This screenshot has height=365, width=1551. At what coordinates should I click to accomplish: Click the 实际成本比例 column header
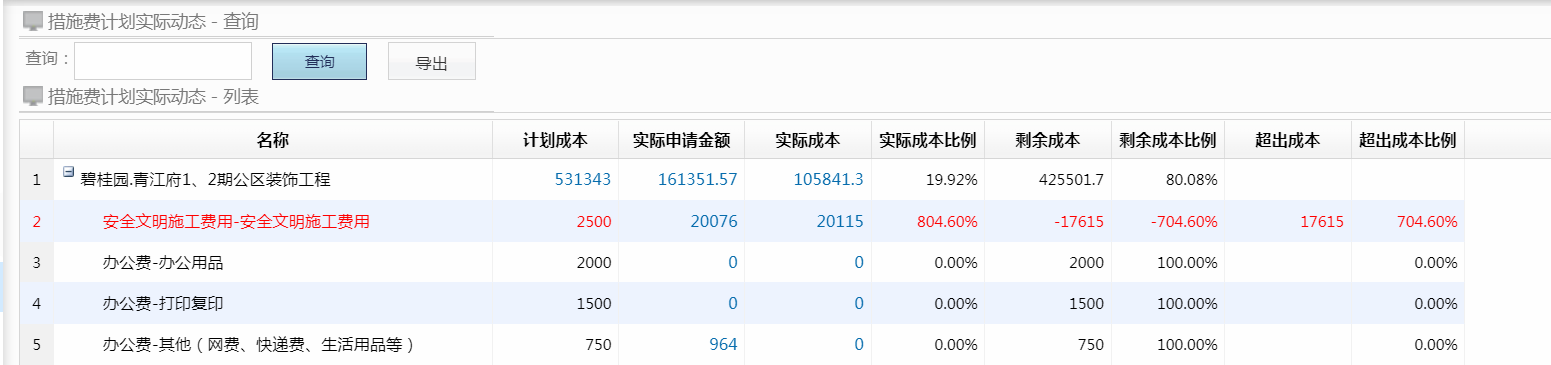pyautogui.click(x=927, y=140)
